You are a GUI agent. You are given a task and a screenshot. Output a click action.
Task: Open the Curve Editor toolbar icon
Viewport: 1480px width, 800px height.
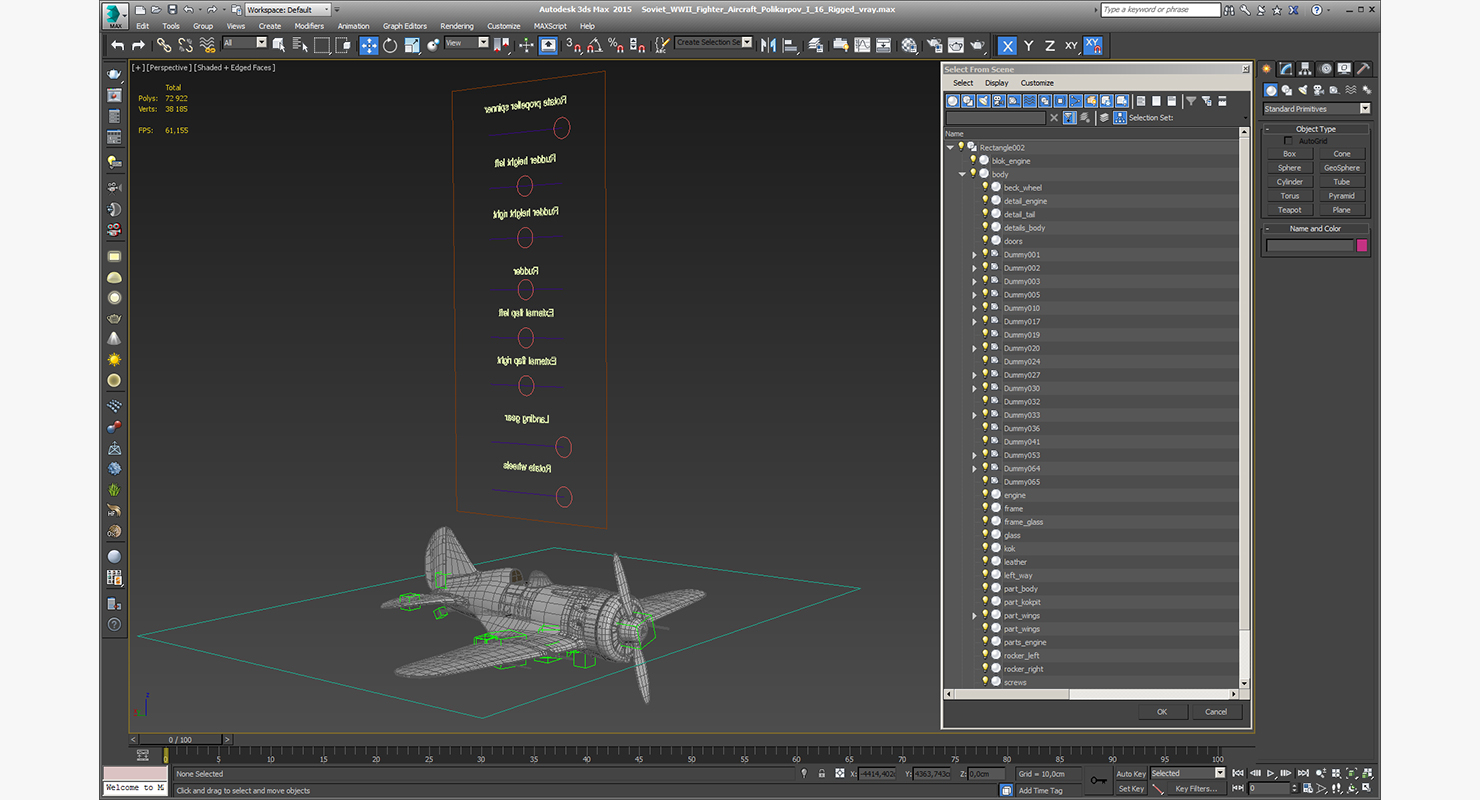coord(861,45)
